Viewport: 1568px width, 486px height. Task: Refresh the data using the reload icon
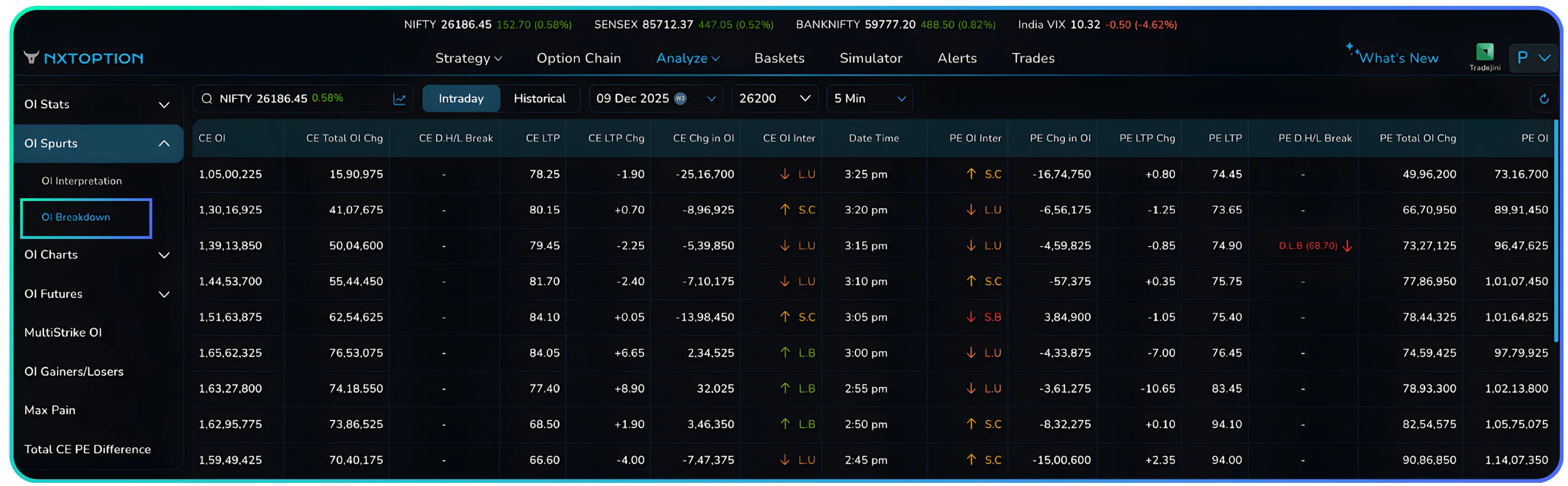point(1545,98)
